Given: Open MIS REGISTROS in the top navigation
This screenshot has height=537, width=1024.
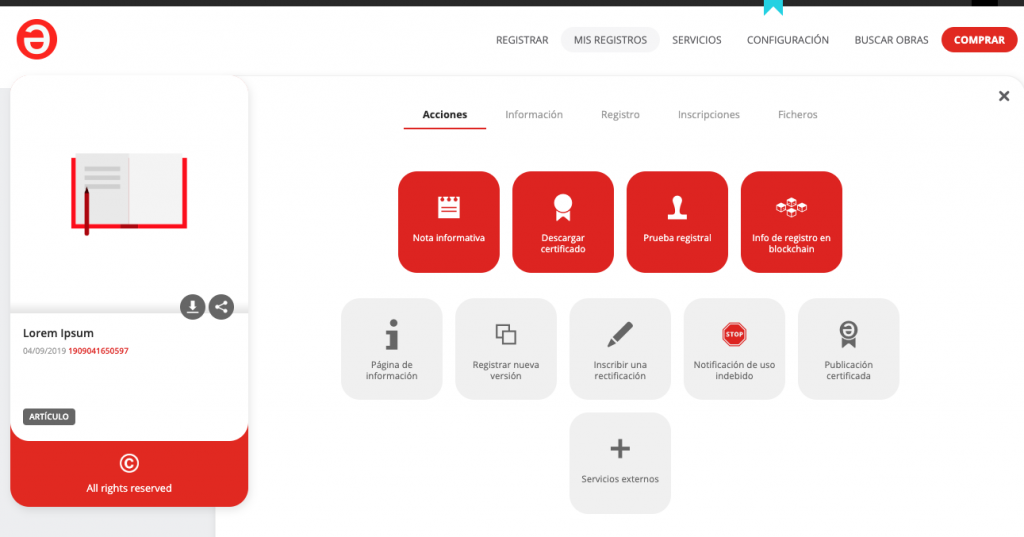Looking at the screenshot, I should click(610, 40).
